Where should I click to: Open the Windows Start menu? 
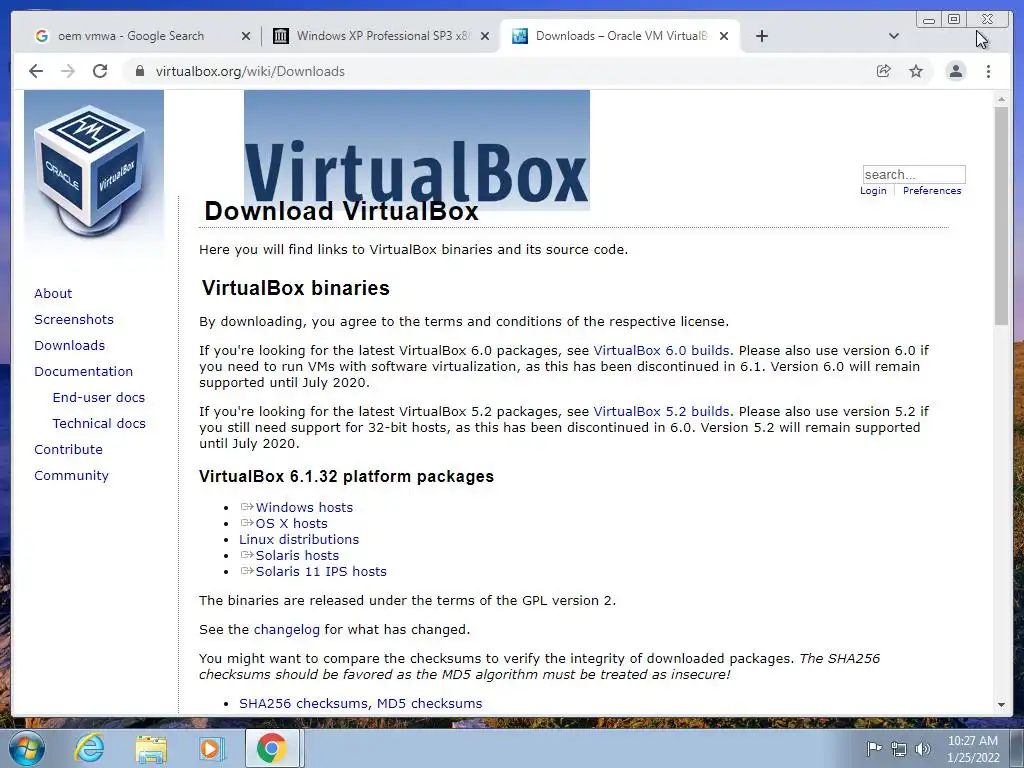click(27, 748)
